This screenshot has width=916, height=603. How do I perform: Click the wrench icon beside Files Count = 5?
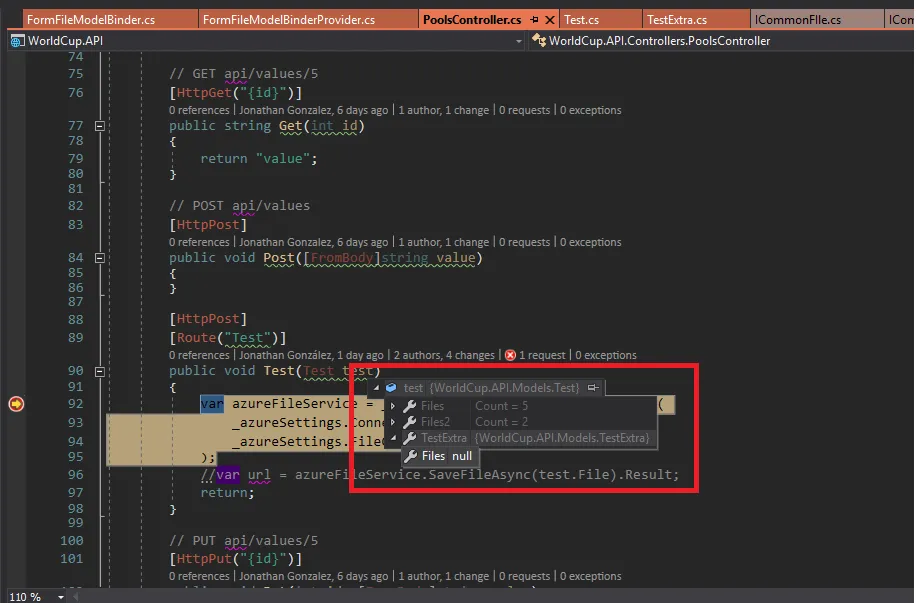click(x=410, y=406)
